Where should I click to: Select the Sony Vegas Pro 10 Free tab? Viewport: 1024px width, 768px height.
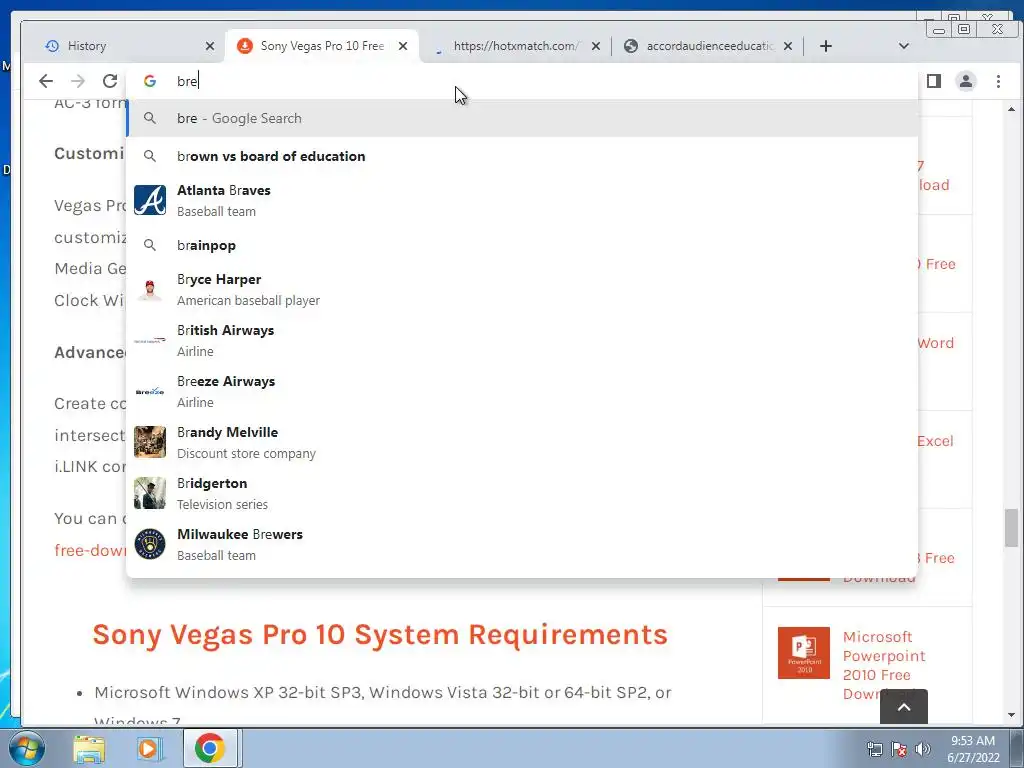(x=322, y=46)
